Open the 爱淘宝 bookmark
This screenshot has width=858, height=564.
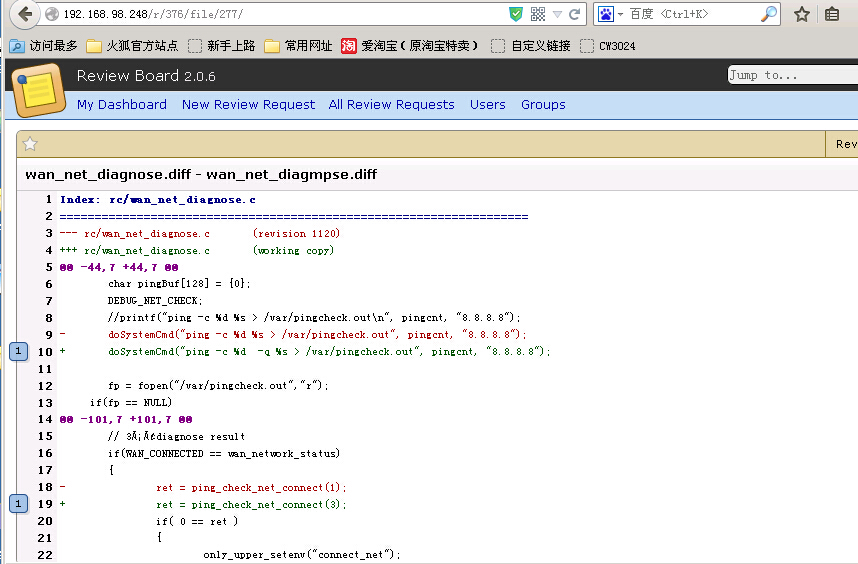tap(410, 46)
